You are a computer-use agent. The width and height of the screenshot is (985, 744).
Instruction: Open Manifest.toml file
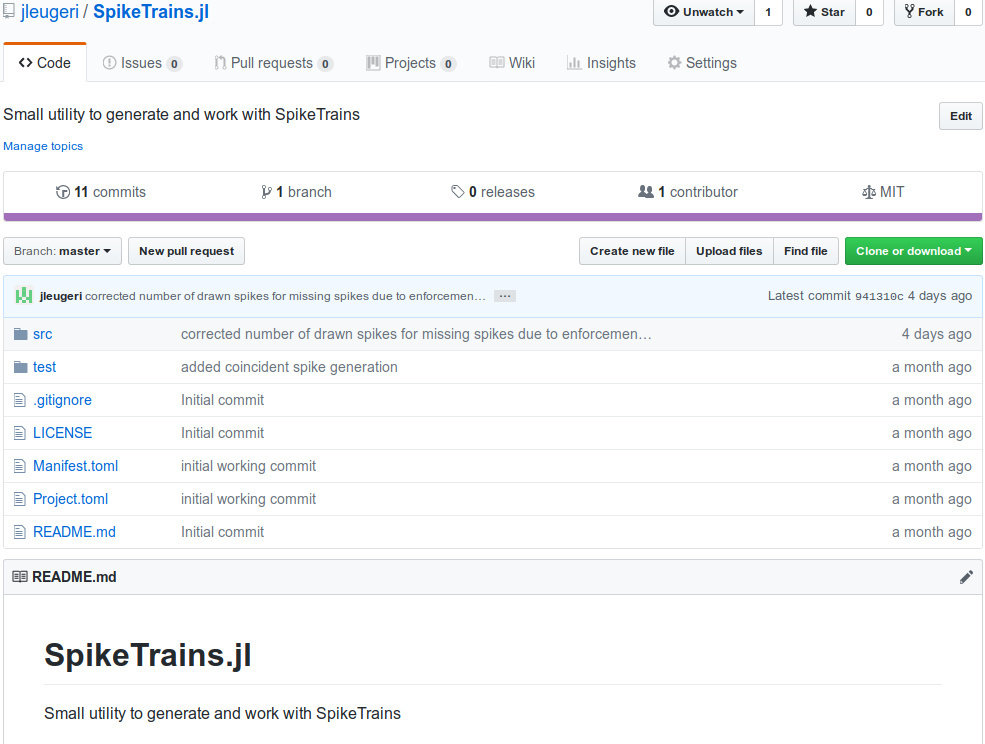click(75, 466)
